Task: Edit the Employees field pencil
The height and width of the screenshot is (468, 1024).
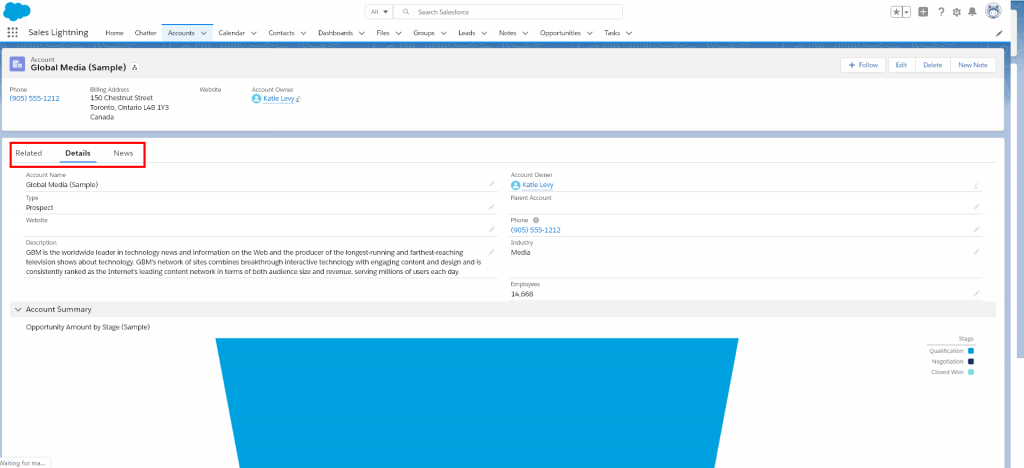Action: pos(976,294)
